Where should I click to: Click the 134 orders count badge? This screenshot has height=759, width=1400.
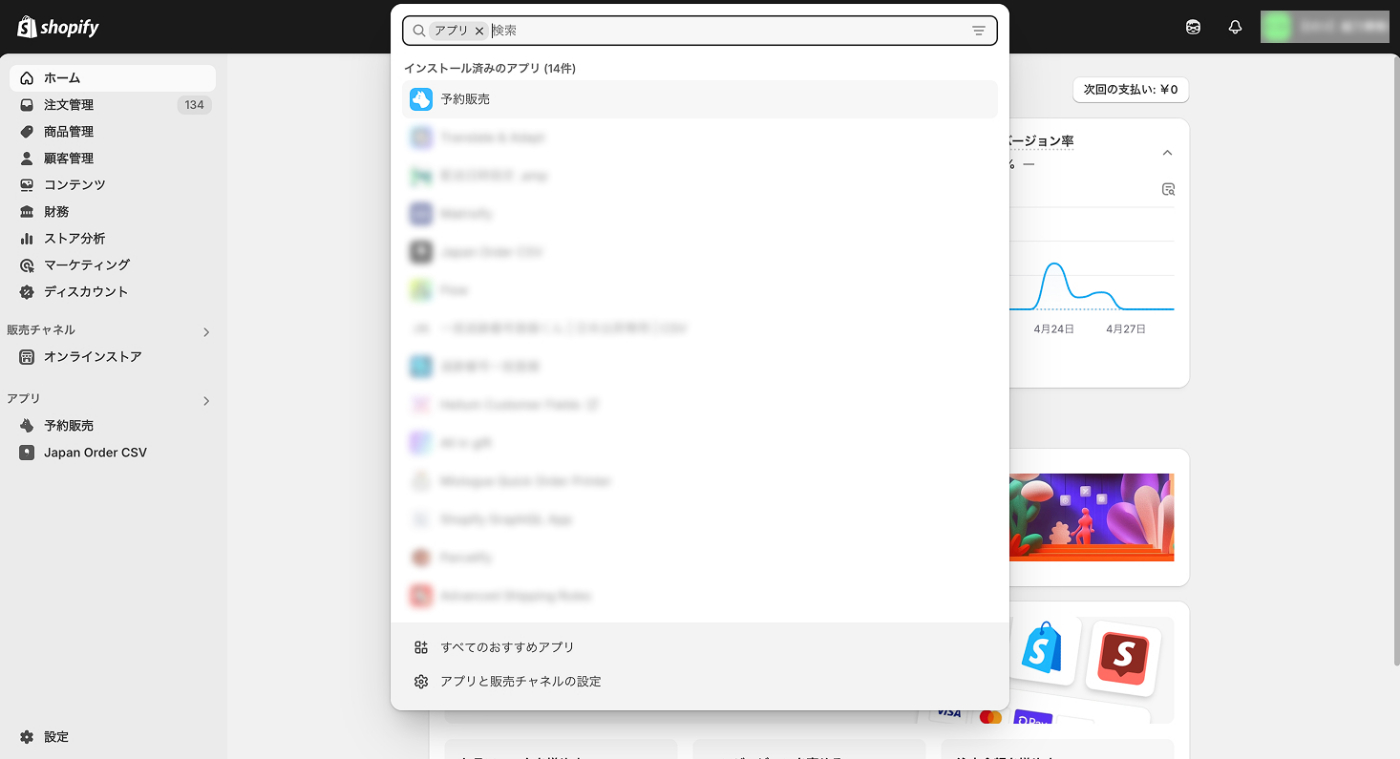coord(194,105)
